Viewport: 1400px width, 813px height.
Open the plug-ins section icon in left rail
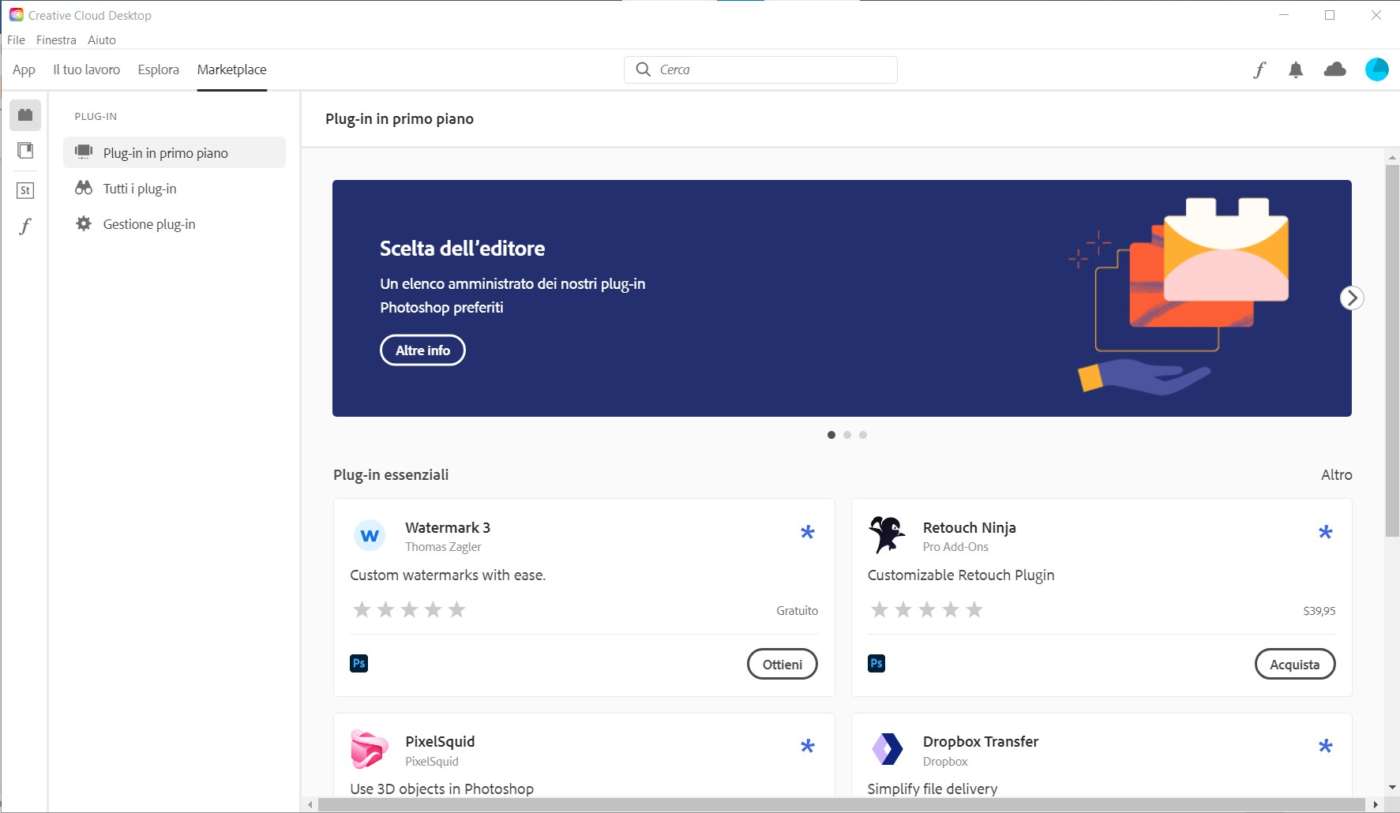click(25, 115)
